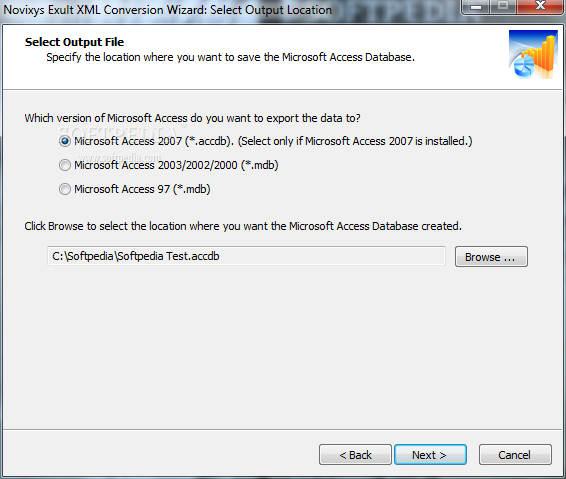Click the output path field showing Softpedia Test.accdb
Viewport: 566px width, 479px height.
pyautogui.click(x=246, y=256)
